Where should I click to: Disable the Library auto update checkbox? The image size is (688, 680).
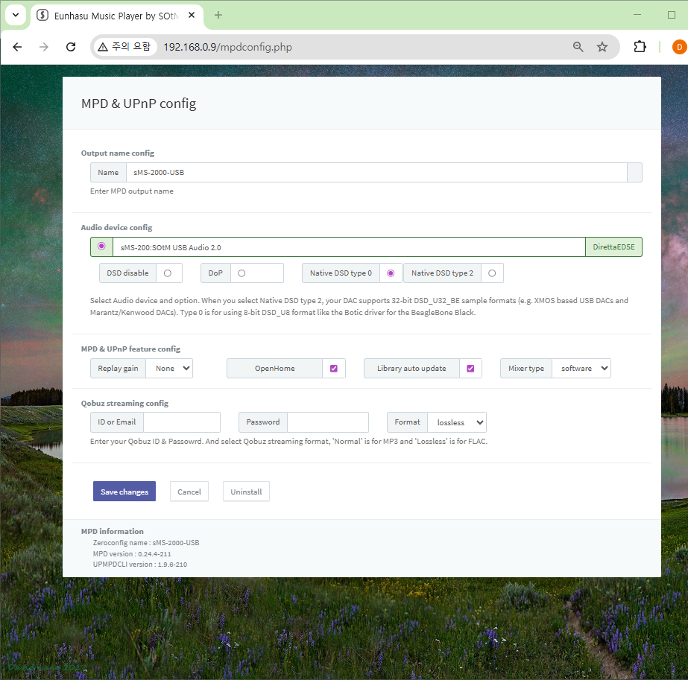click(x=469, y=368)
